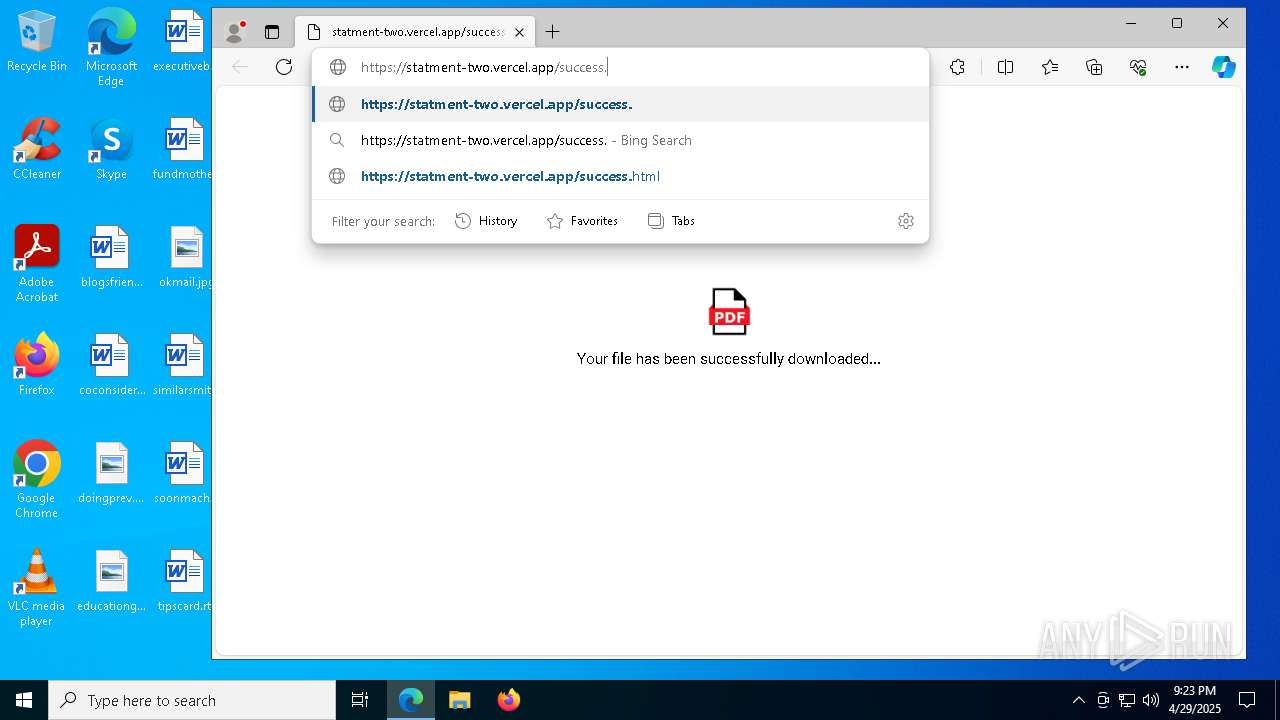Open the Action Center notifications icon
Screen dimensions: 1280x720
tap(1247, 700)
